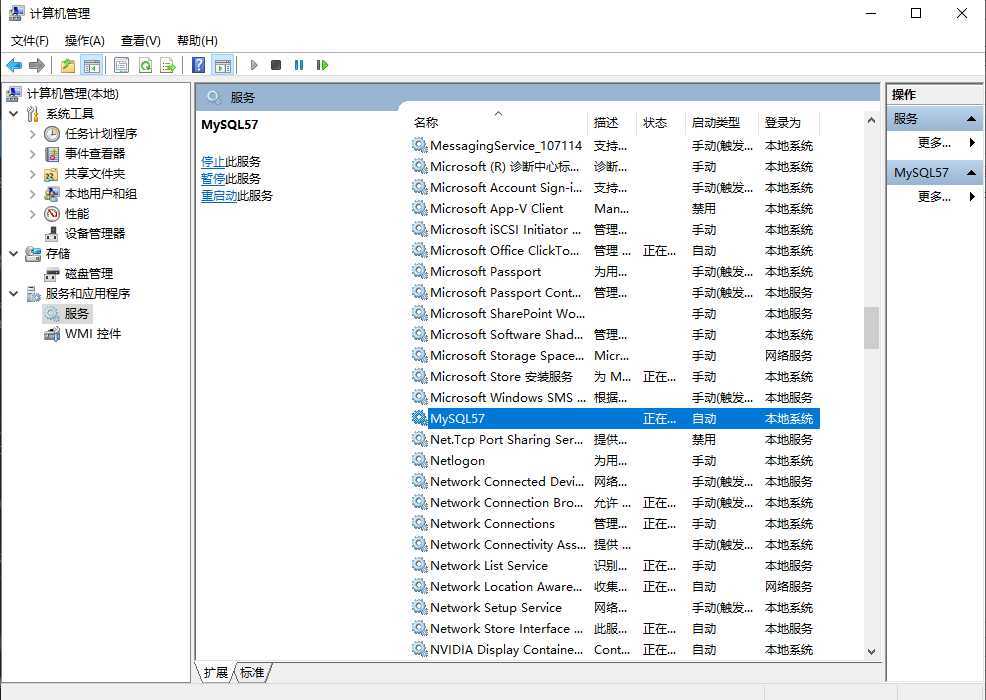Image resolution: width=986 pixels, height=700 pixels.
Task: Click the WMI 控件 icon in the tree
Action: (x=52, y=334)
